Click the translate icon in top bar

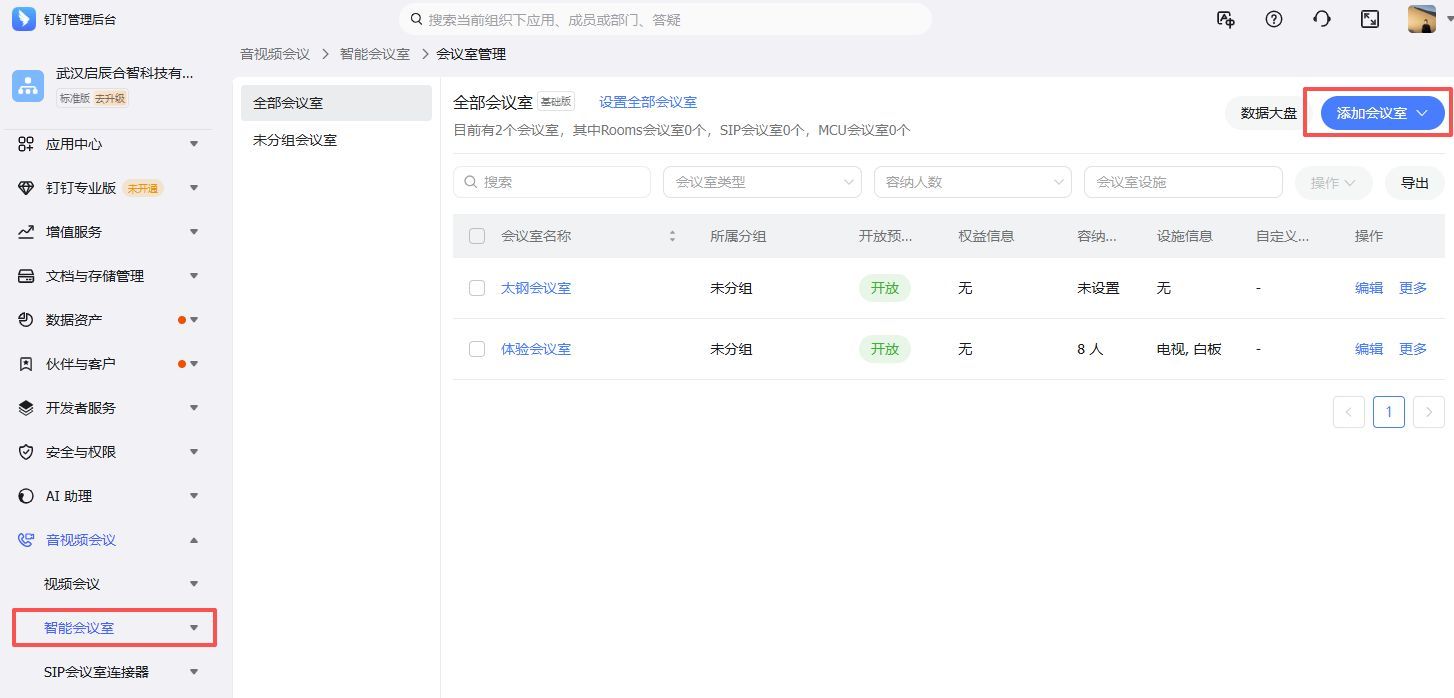pos(1225,19)
